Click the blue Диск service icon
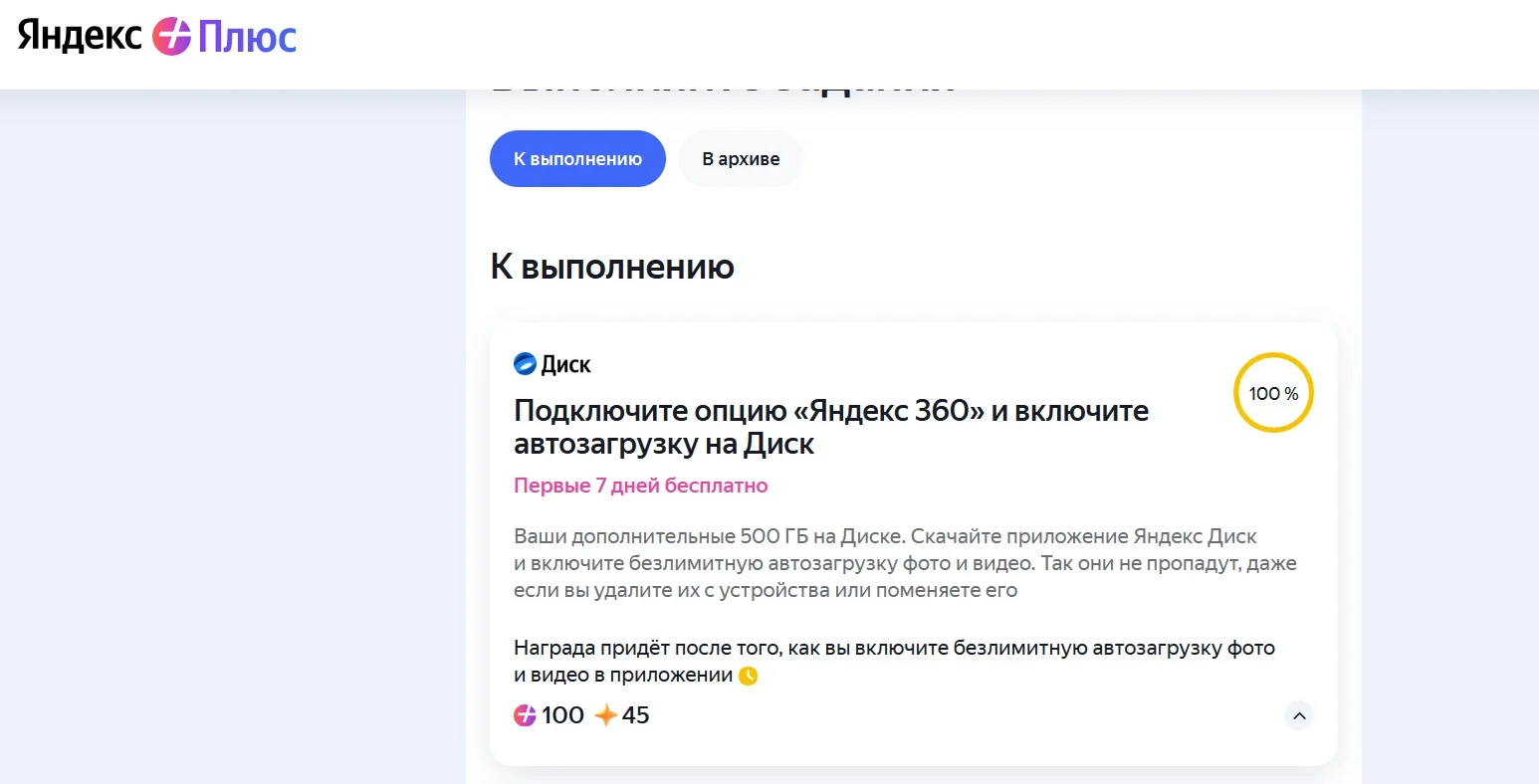1539x784 pixels. tap(525, 364)
